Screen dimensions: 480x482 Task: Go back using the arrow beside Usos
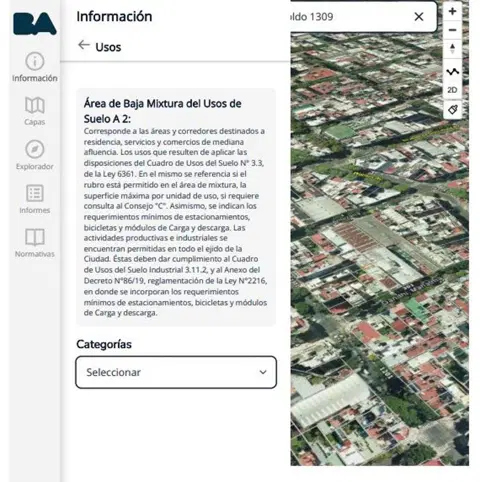click(x=84, y=45)
